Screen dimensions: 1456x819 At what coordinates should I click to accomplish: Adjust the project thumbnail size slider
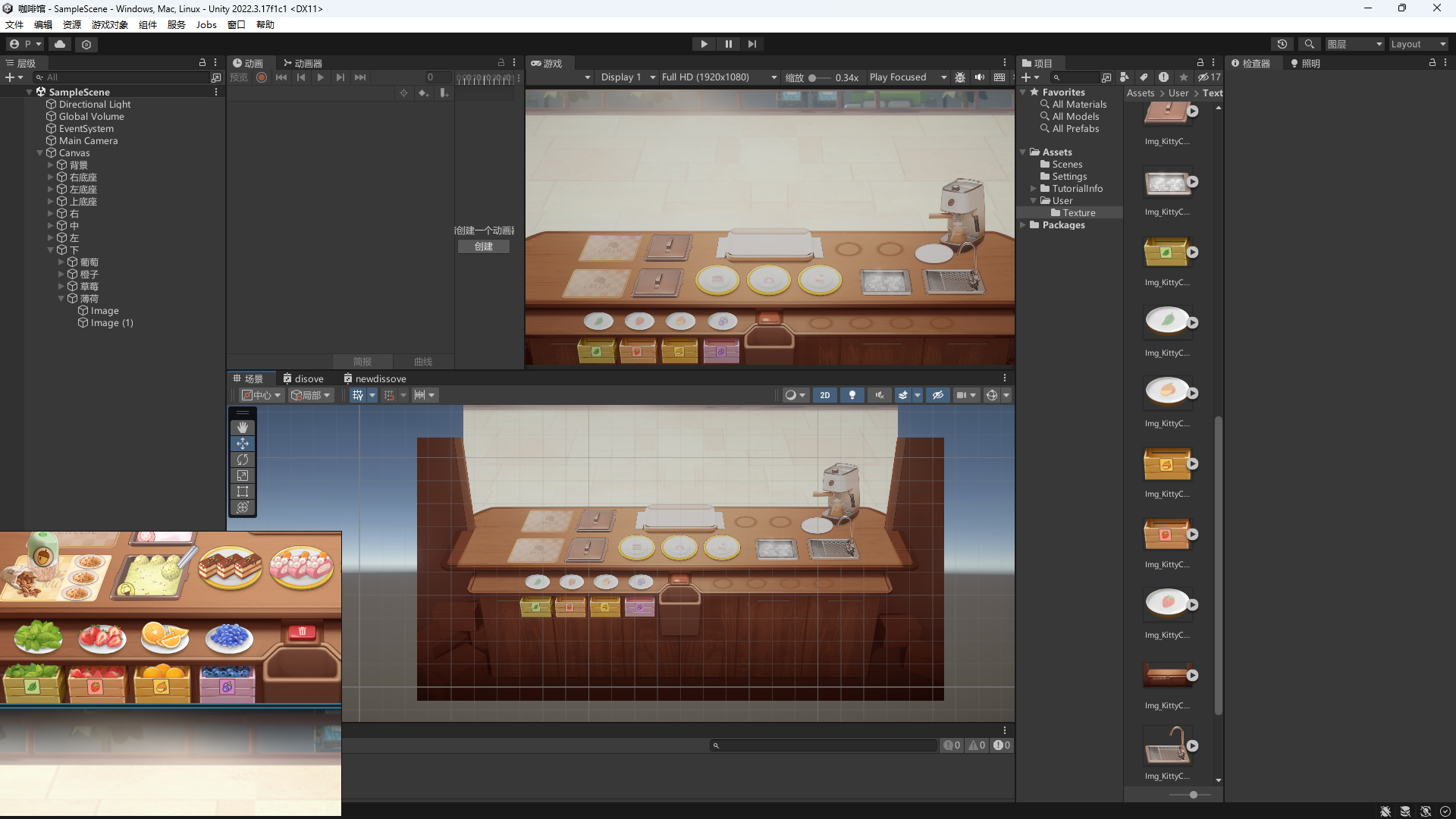pyautogui.click(x=1194, y=795)
